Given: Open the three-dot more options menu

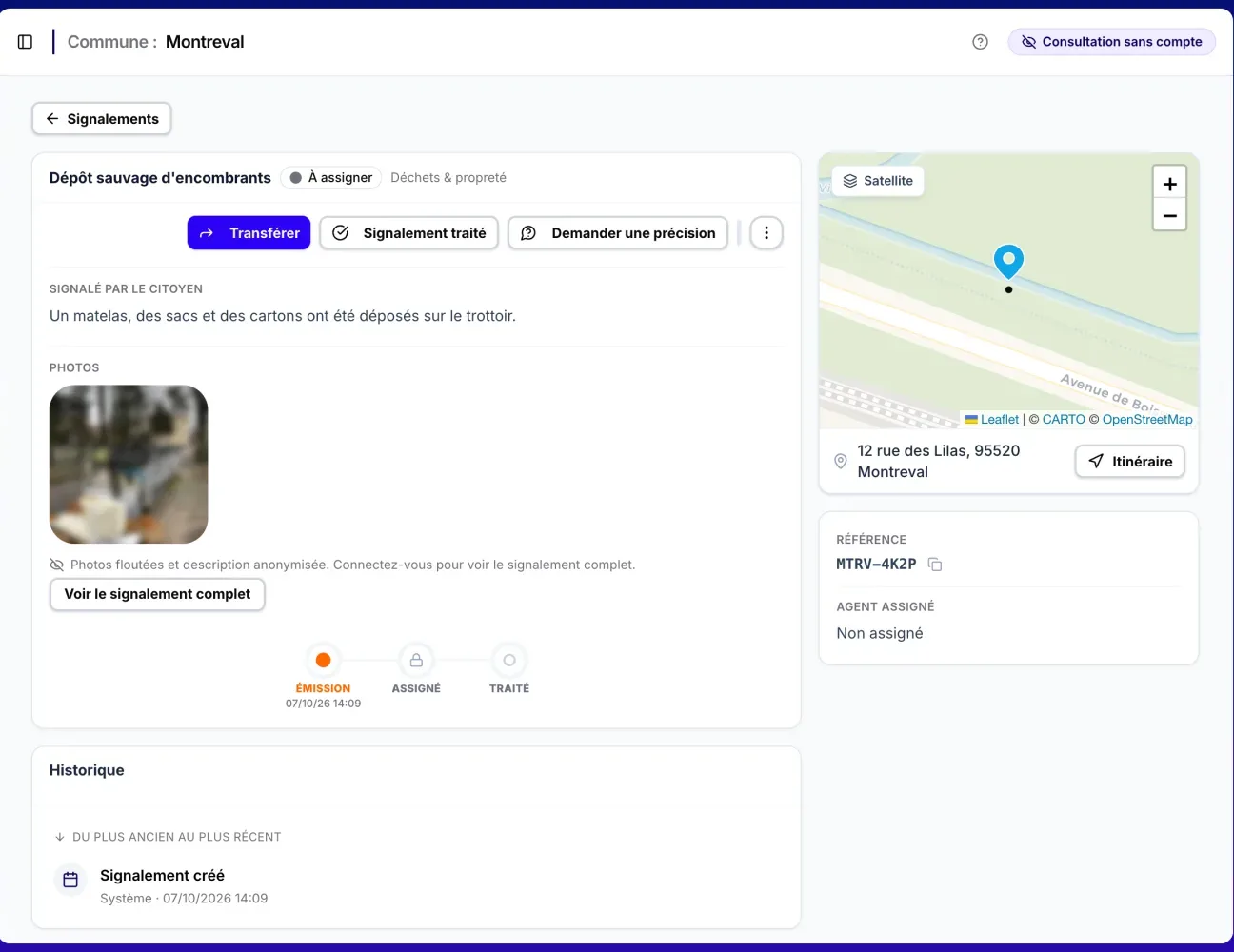Looking at the screenshot, I should click(x=766, y=233).
